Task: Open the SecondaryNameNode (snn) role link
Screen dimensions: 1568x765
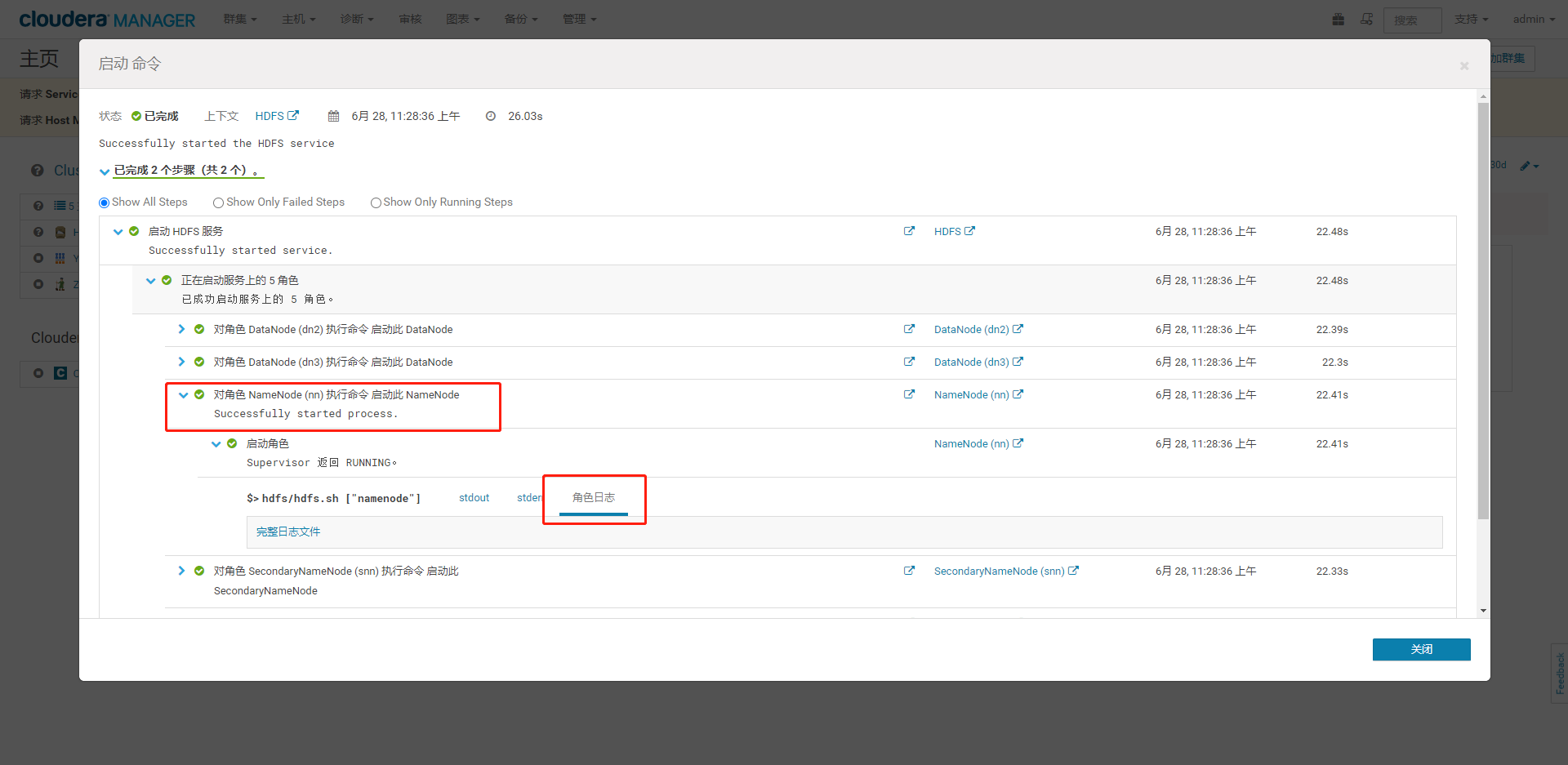Action: [1006, 571]
